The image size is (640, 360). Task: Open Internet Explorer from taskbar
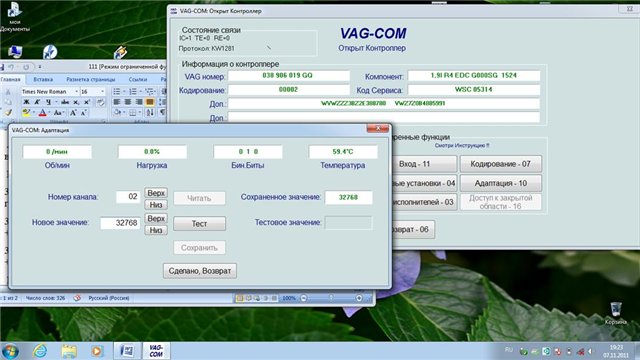click(x=40, y=351)
